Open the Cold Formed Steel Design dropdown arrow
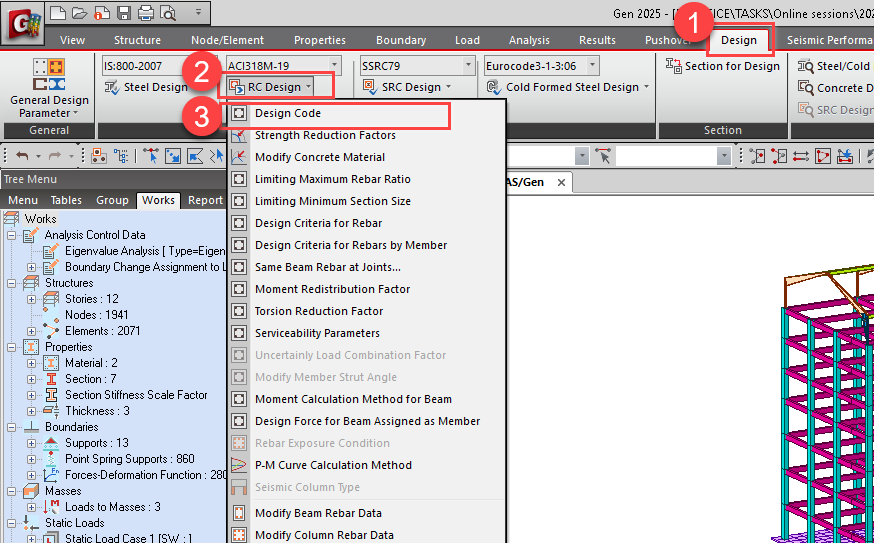The image size is (874, 543). (x=646, y=87)
